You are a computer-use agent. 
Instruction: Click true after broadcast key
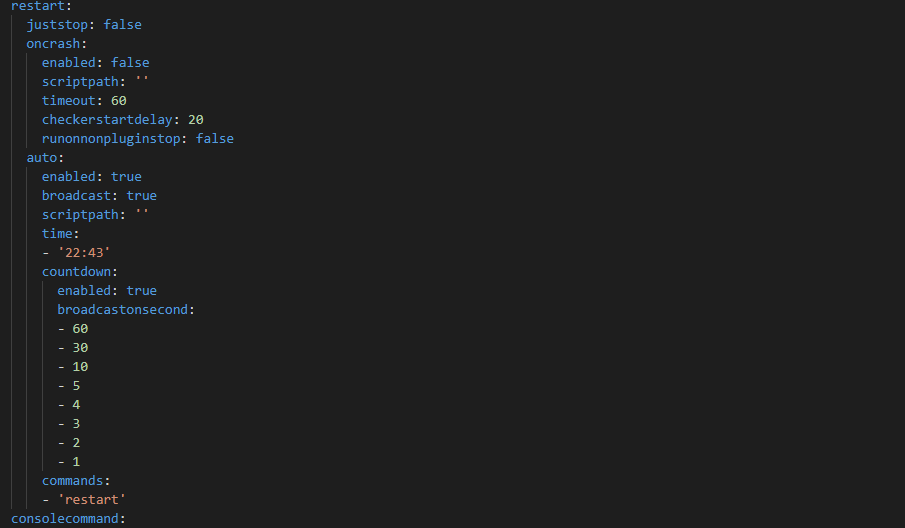[x=141, y=196]
